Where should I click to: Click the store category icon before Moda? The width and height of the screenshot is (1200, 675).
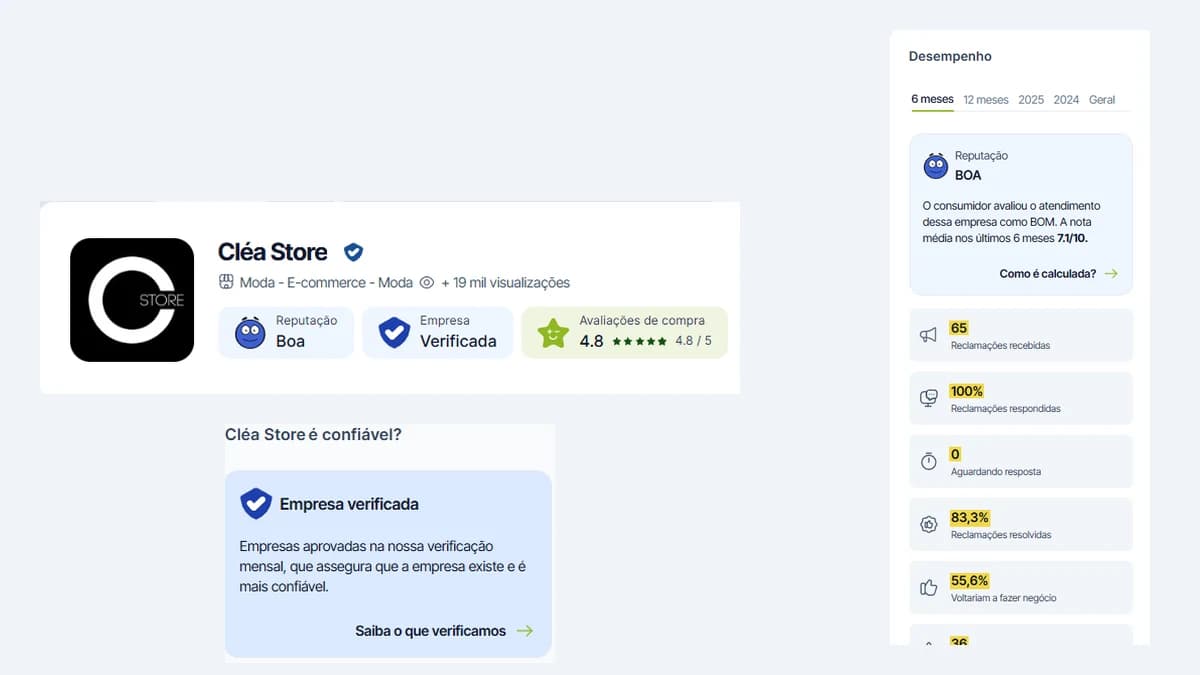point(226,282)
